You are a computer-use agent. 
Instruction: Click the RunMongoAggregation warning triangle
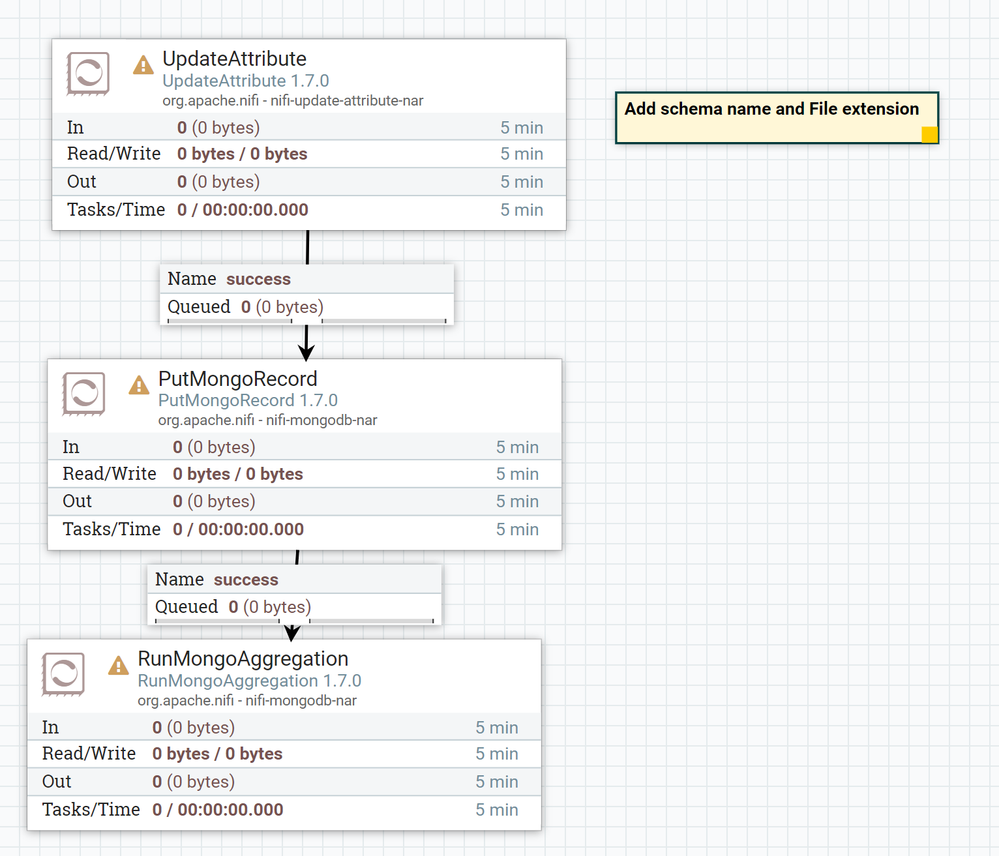(119, 666)
